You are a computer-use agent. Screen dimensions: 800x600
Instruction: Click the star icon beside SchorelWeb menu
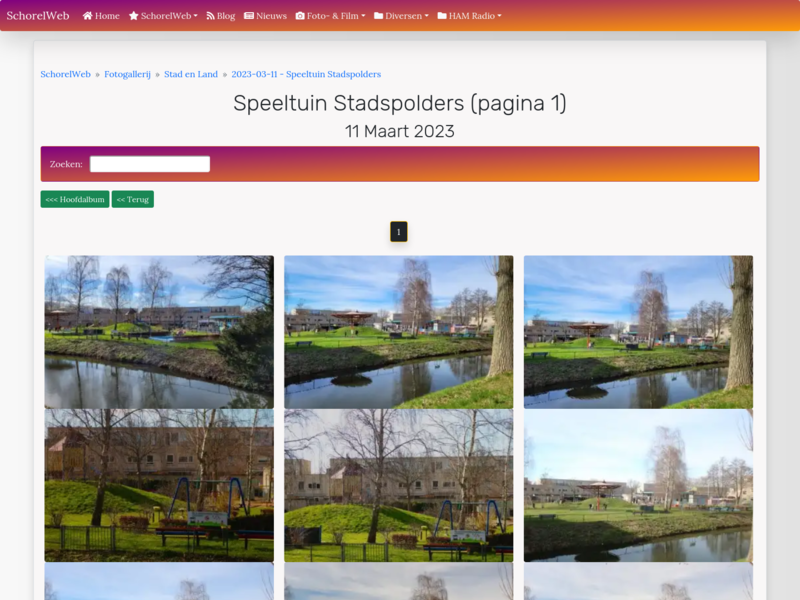point(134,16)
